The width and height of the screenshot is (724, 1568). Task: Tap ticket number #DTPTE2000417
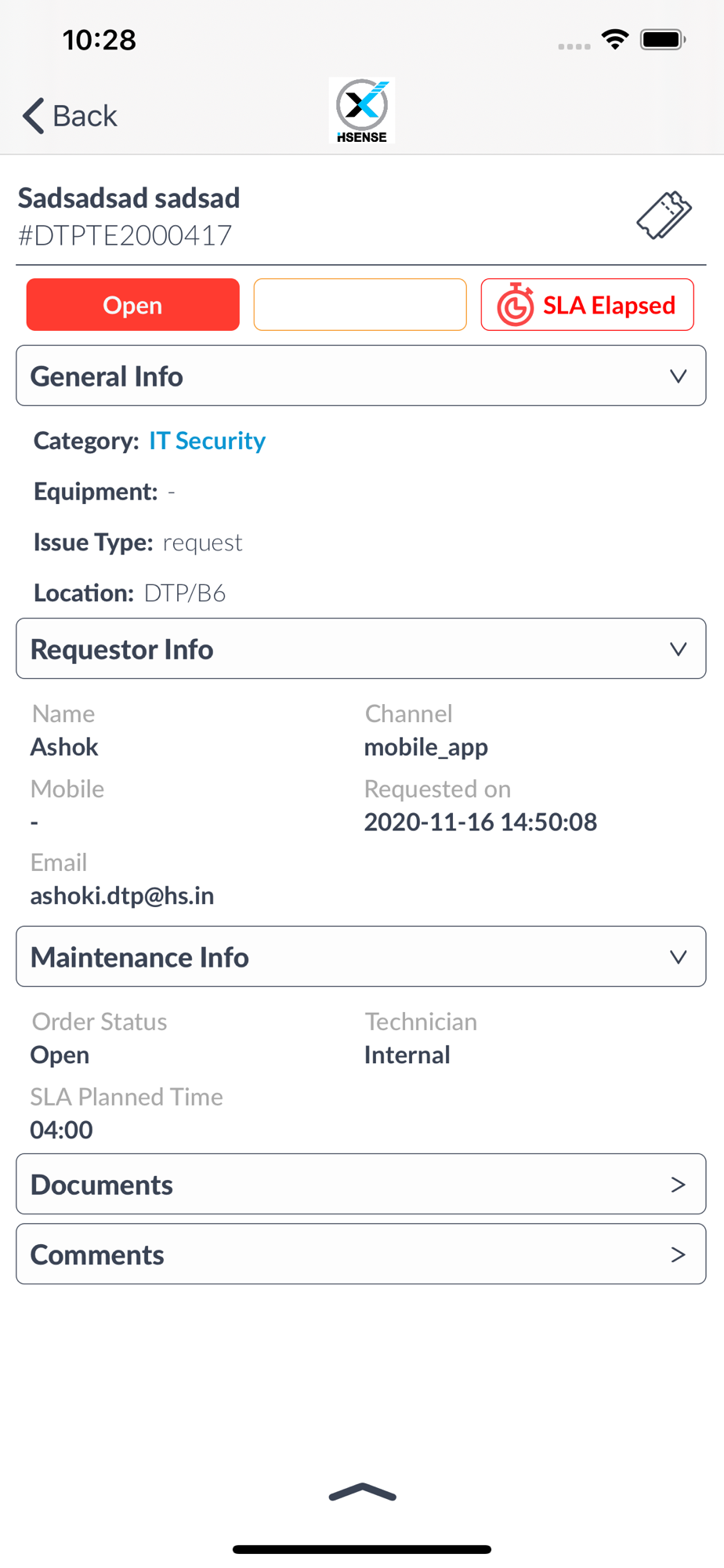(x=125, y=235)
